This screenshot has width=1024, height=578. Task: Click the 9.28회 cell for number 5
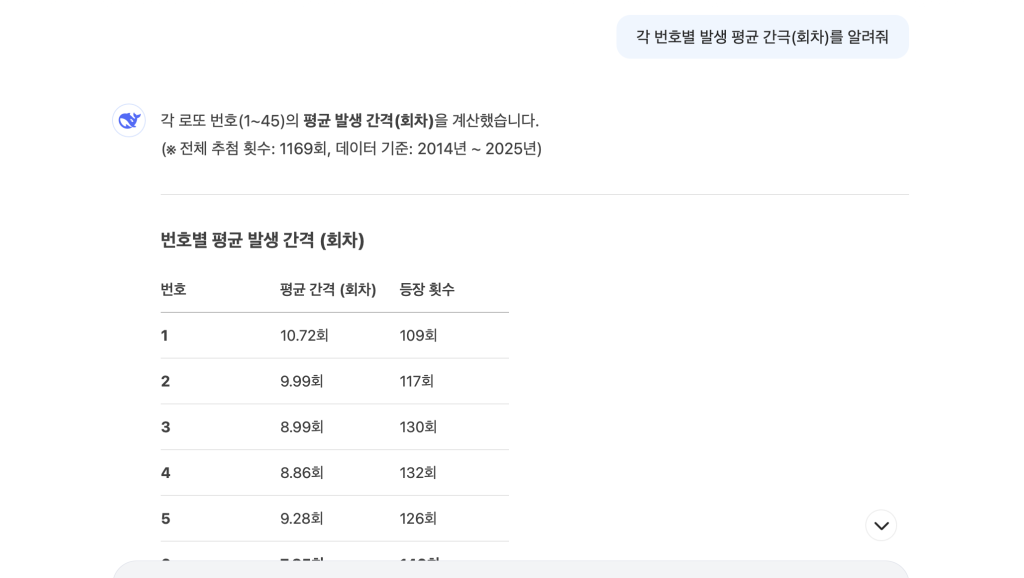(302, 519)
